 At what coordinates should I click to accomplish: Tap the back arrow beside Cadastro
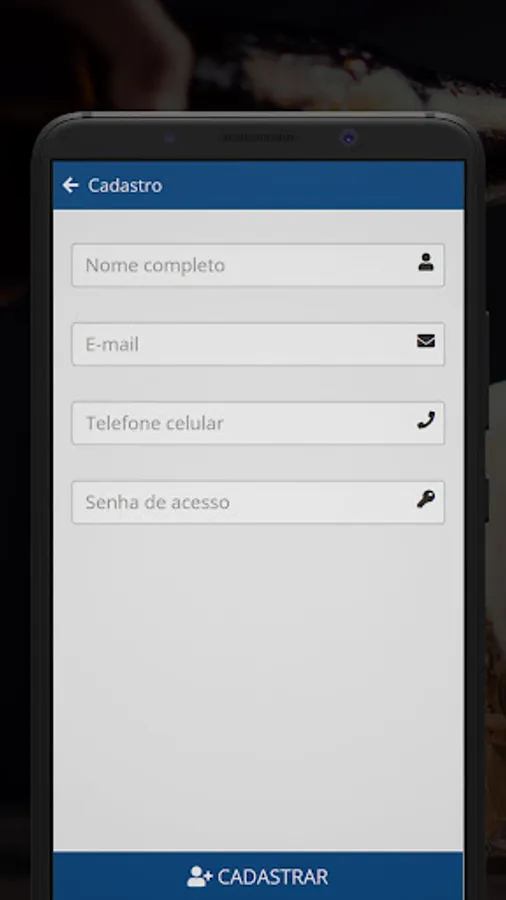coord(70,185)
